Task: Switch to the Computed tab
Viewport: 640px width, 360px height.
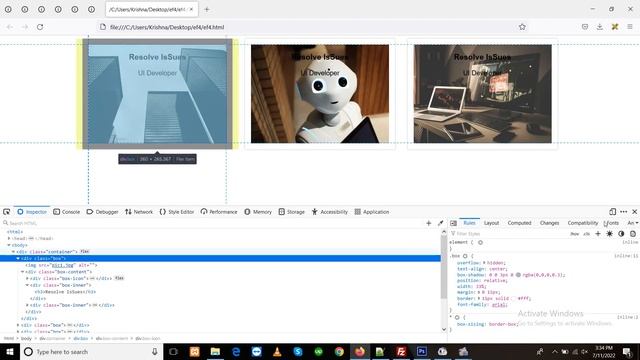Action: pos(519,223)
